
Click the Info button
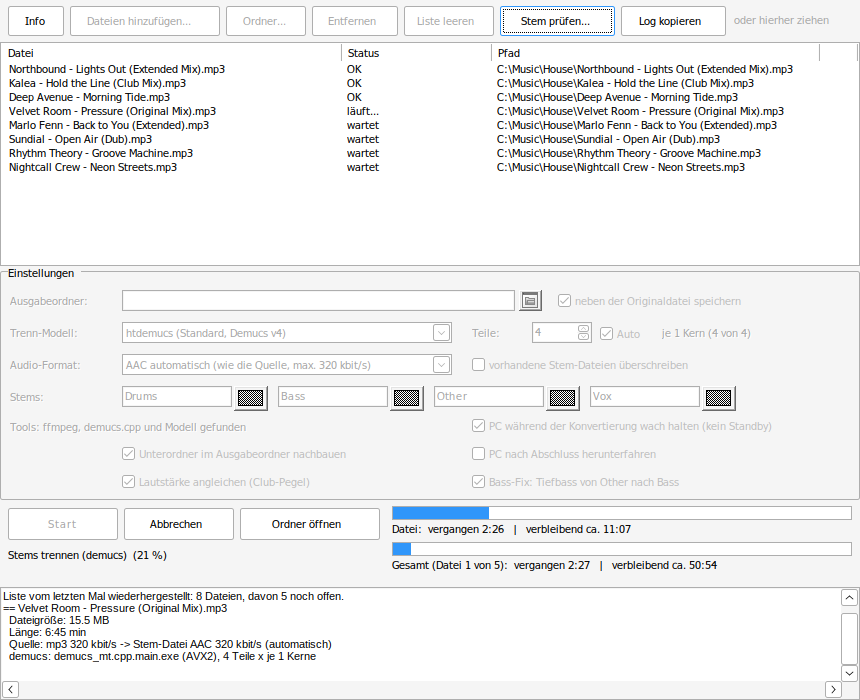click(36, 21)
